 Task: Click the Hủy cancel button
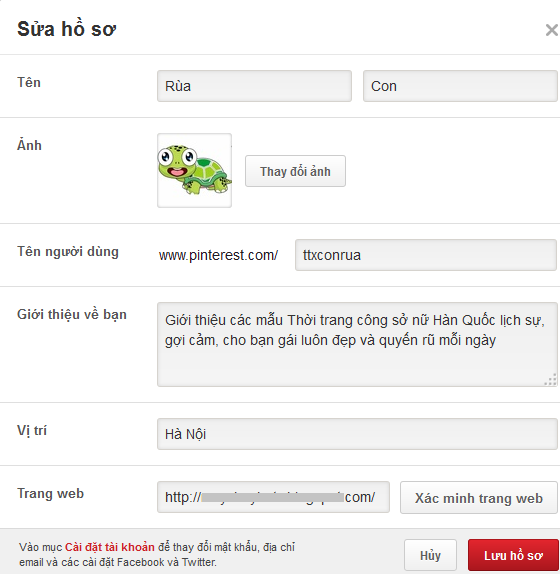(x=430, y=555)
